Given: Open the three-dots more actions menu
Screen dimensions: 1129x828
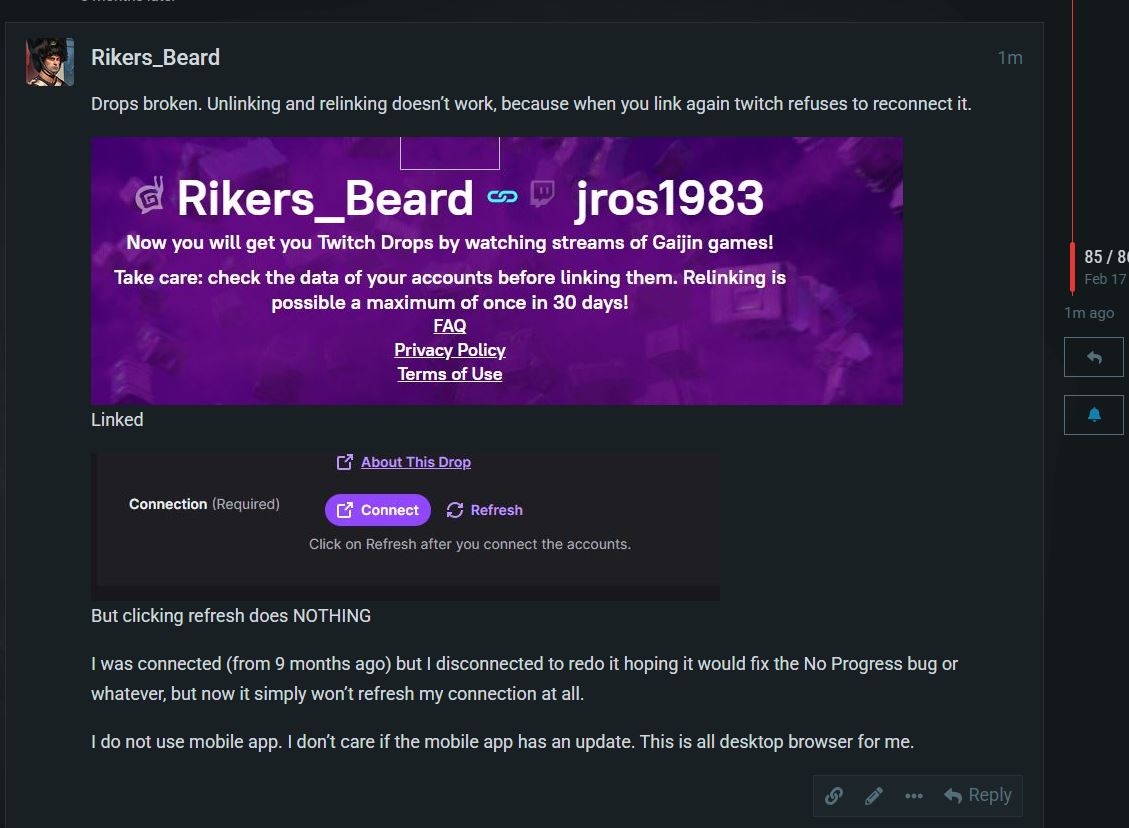Looking at the screenshot, I should click(x=914, y=796).
